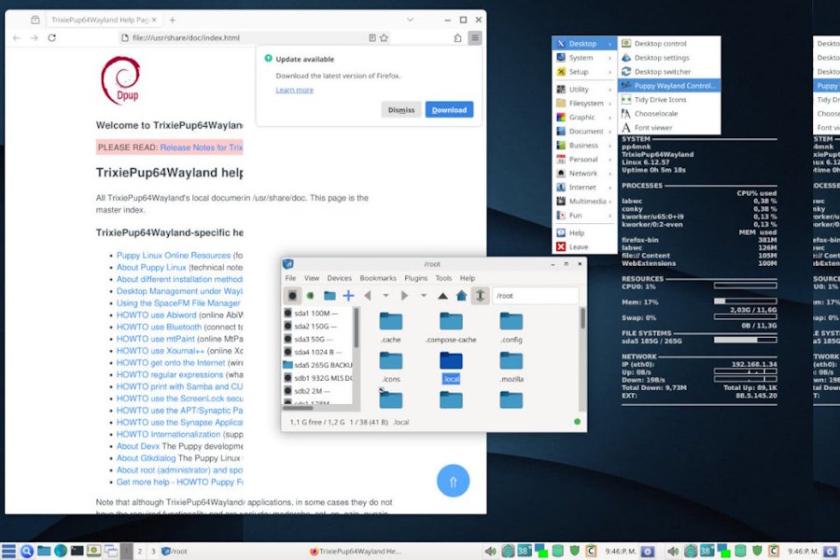Click the /root path field in the file manager
This screenshot has height=560, width=840.
coord(535,295)
